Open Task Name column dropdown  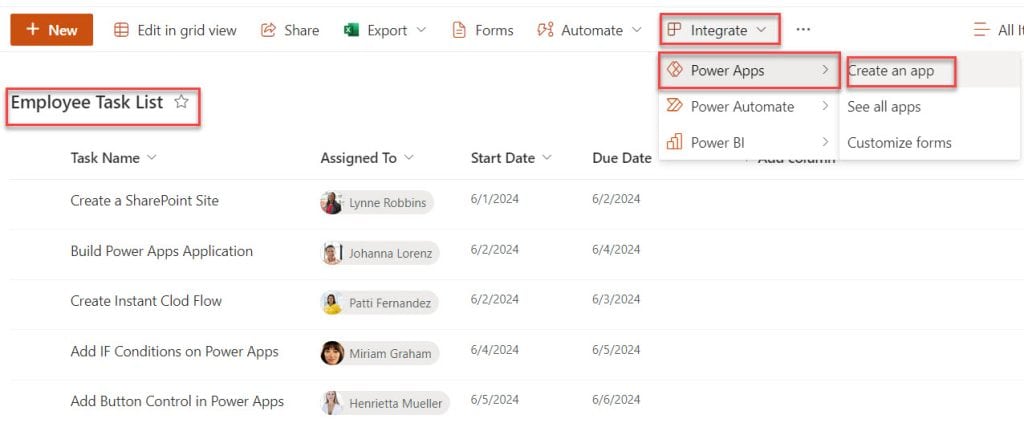tap(152, 158)
